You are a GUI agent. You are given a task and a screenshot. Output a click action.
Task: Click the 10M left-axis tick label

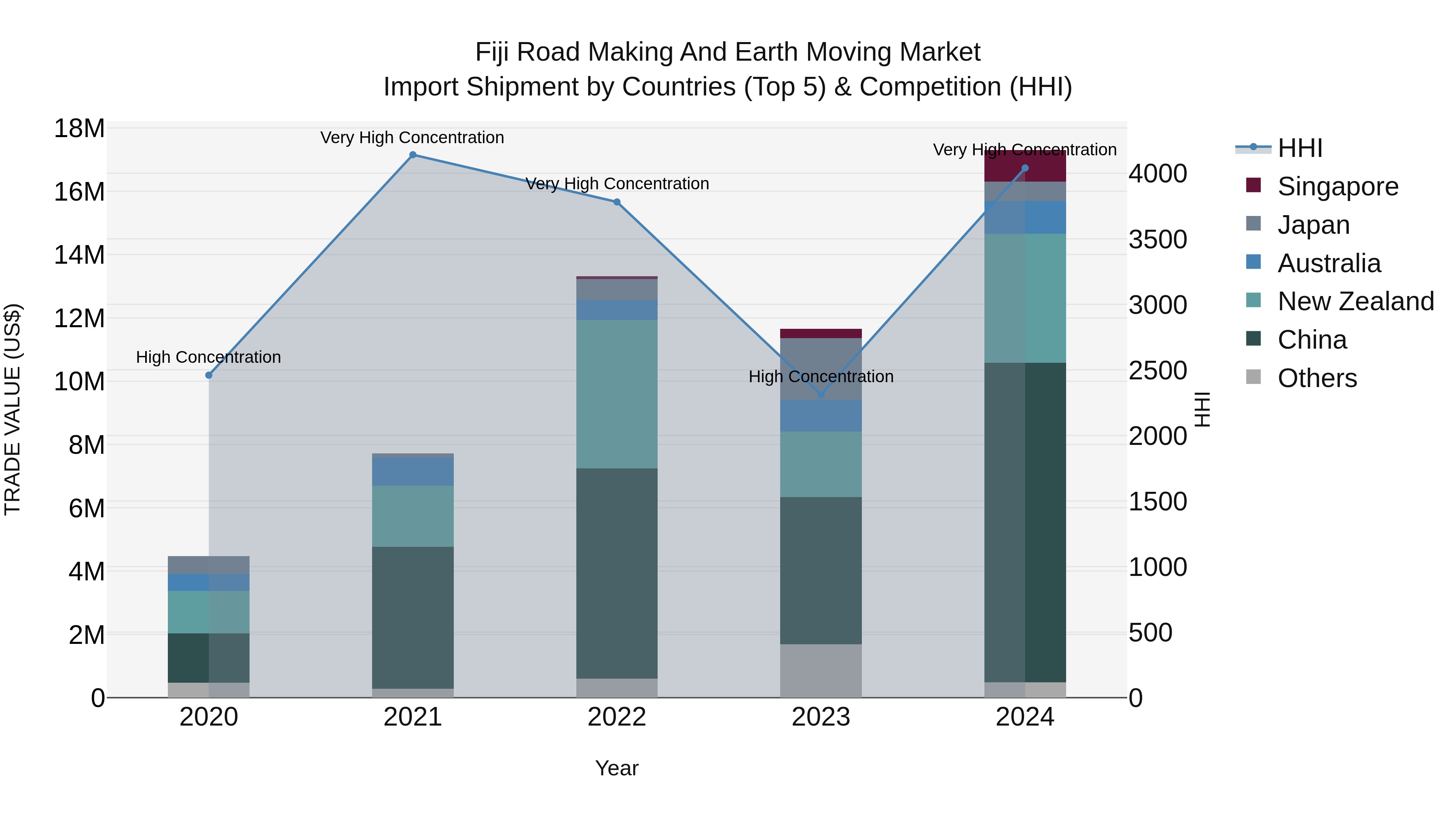[79, 381]
